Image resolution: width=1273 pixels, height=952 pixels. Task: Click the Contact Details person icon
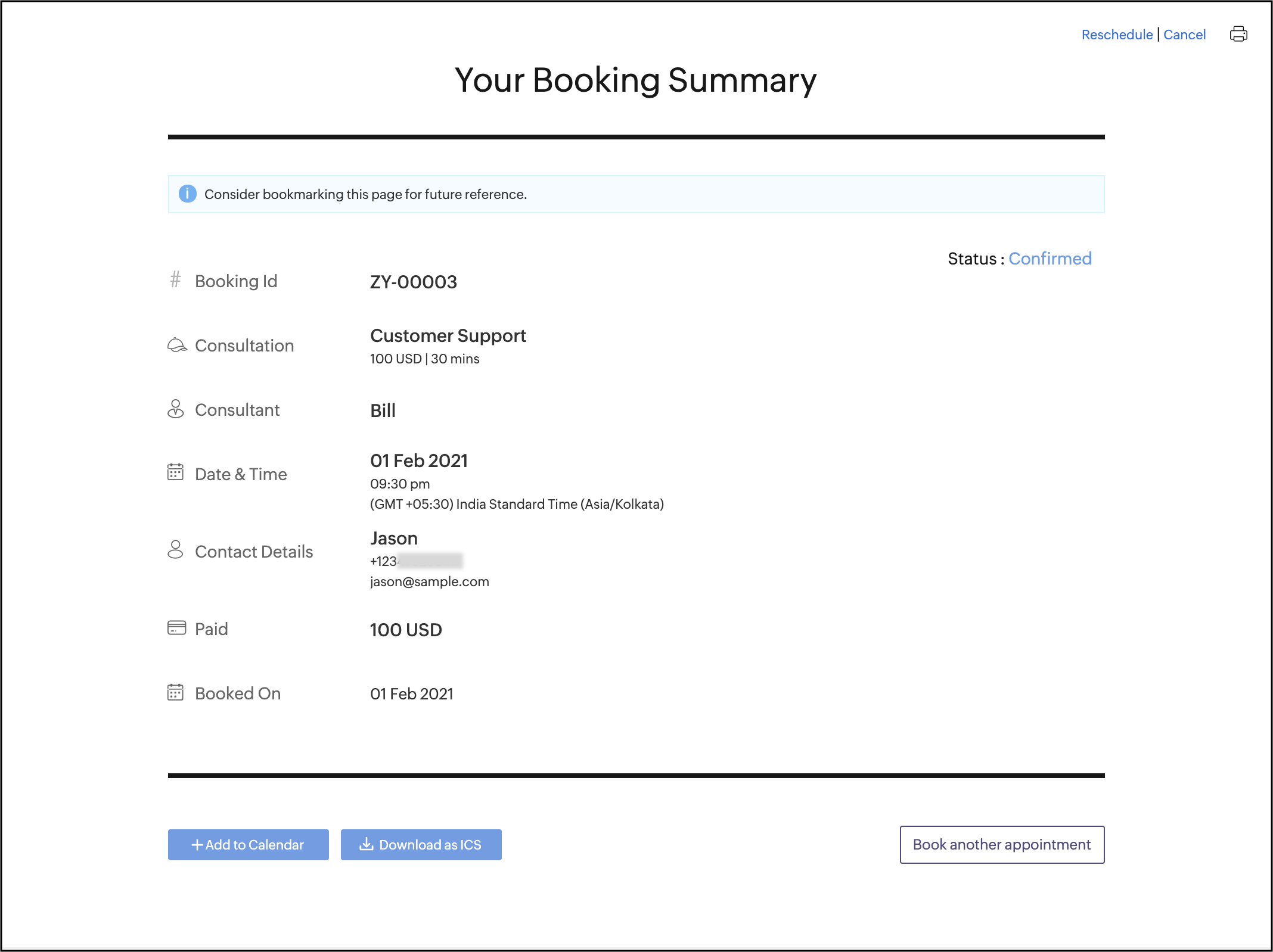coord(175,550)
